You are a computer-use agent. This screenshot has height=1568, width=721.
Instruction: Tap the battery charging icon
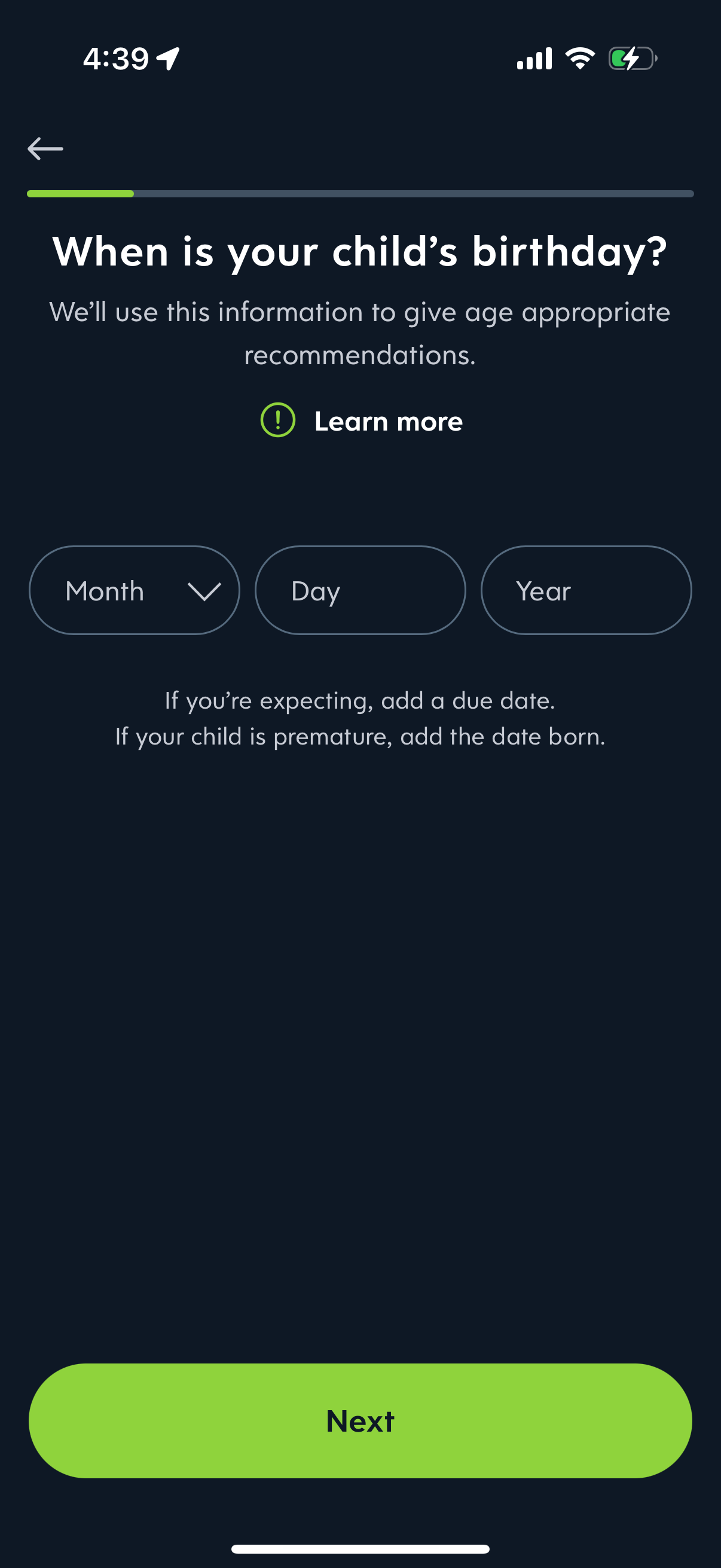click(x=632, y=59)
